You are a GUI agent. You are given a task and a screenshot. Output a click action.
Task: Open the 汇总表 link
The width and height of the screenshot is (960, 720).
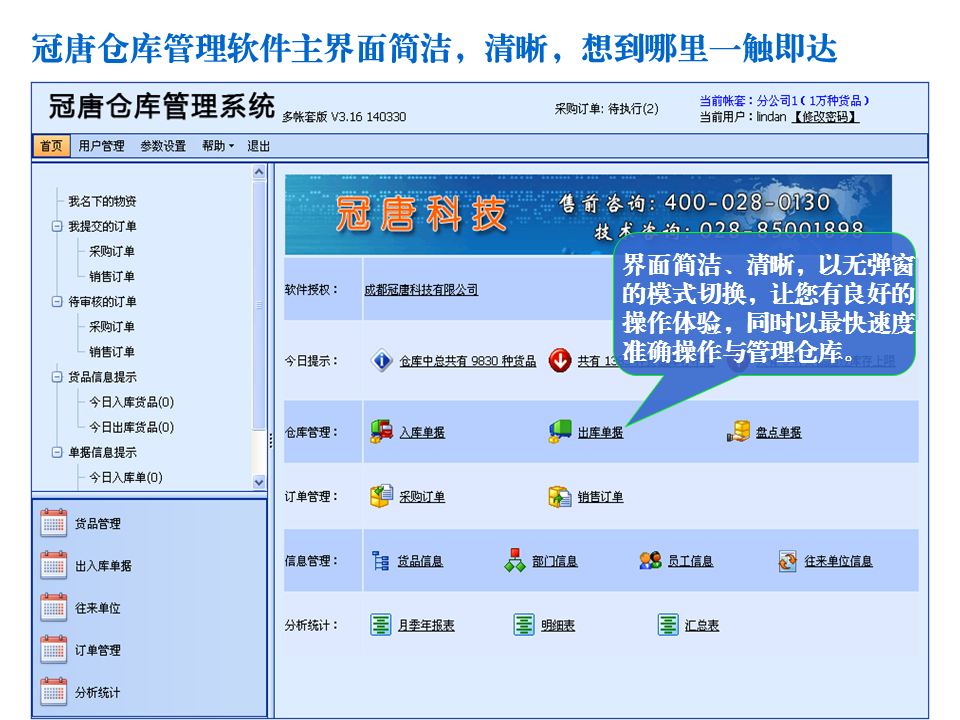[x=702, y=625]
